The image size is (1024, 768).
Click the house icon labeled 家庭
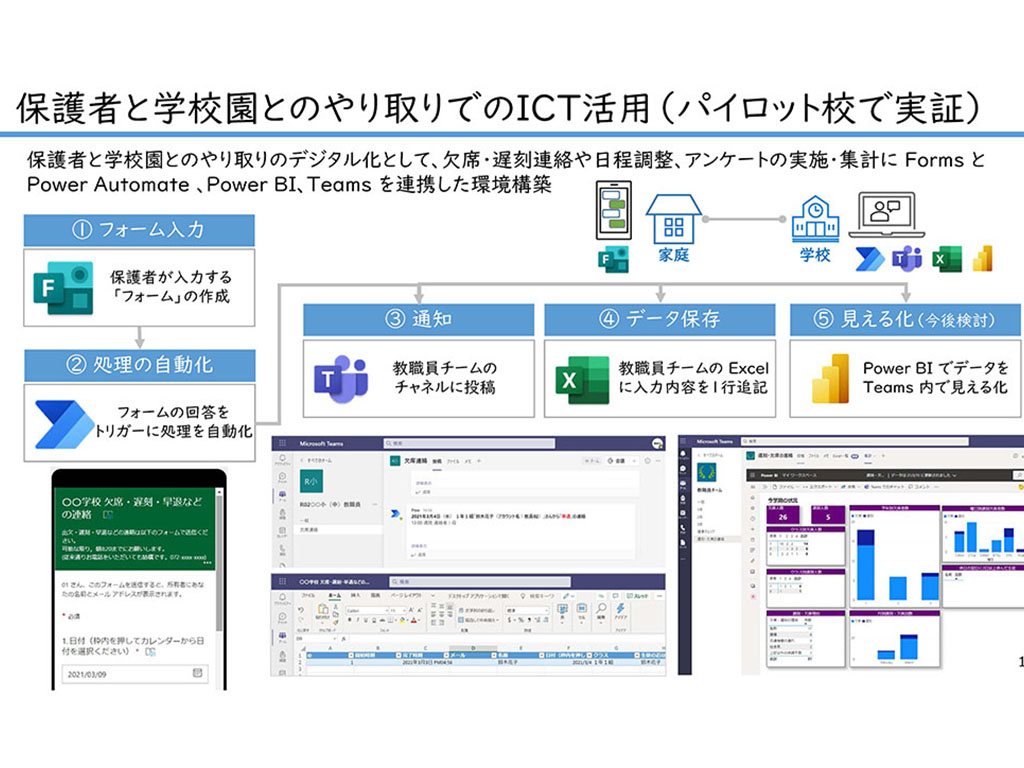click(673, 219)
